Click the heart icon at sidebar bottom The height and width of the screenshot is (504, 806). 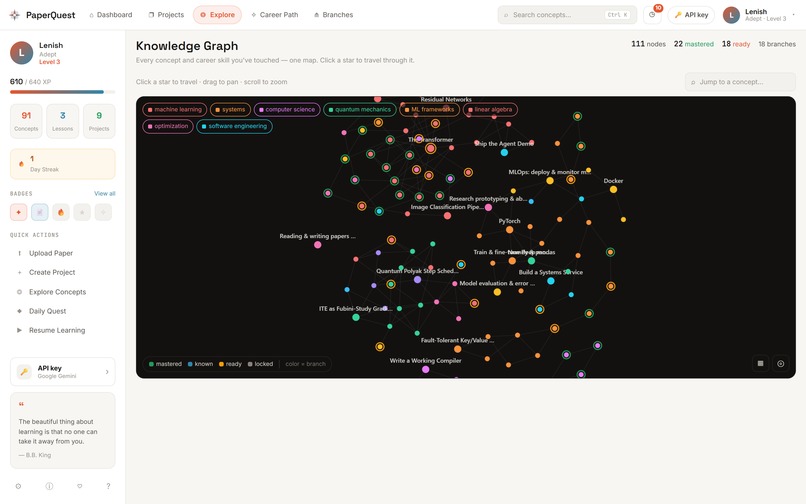(80, 486)
